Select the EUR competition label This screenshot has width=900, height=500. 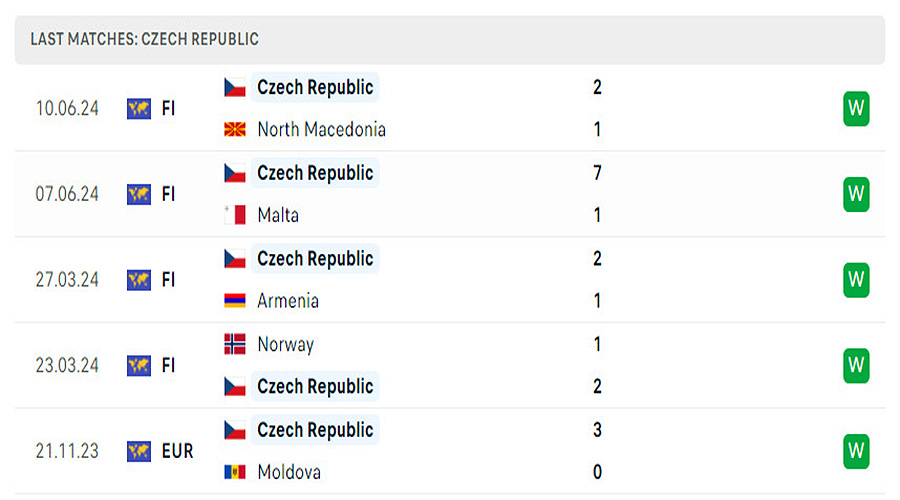(x=177, y=451)
